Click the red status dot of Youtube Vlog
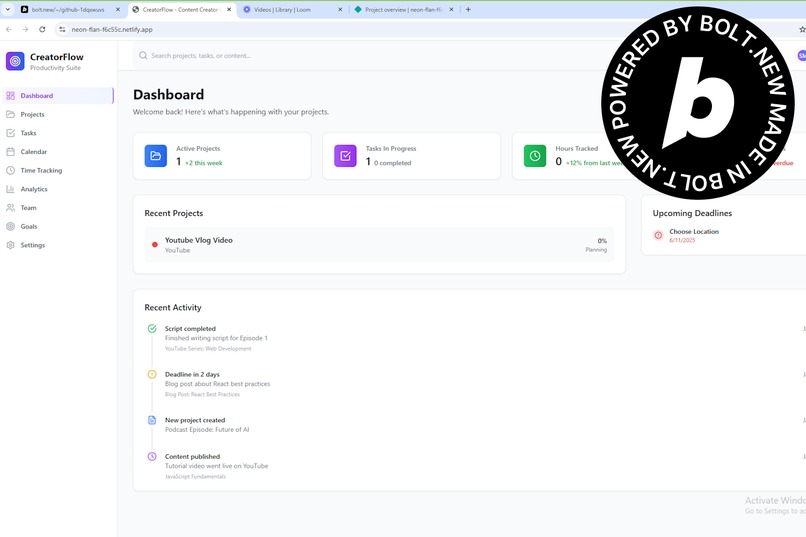The width and height of the screenshot is (806, 537). [155, 245]
